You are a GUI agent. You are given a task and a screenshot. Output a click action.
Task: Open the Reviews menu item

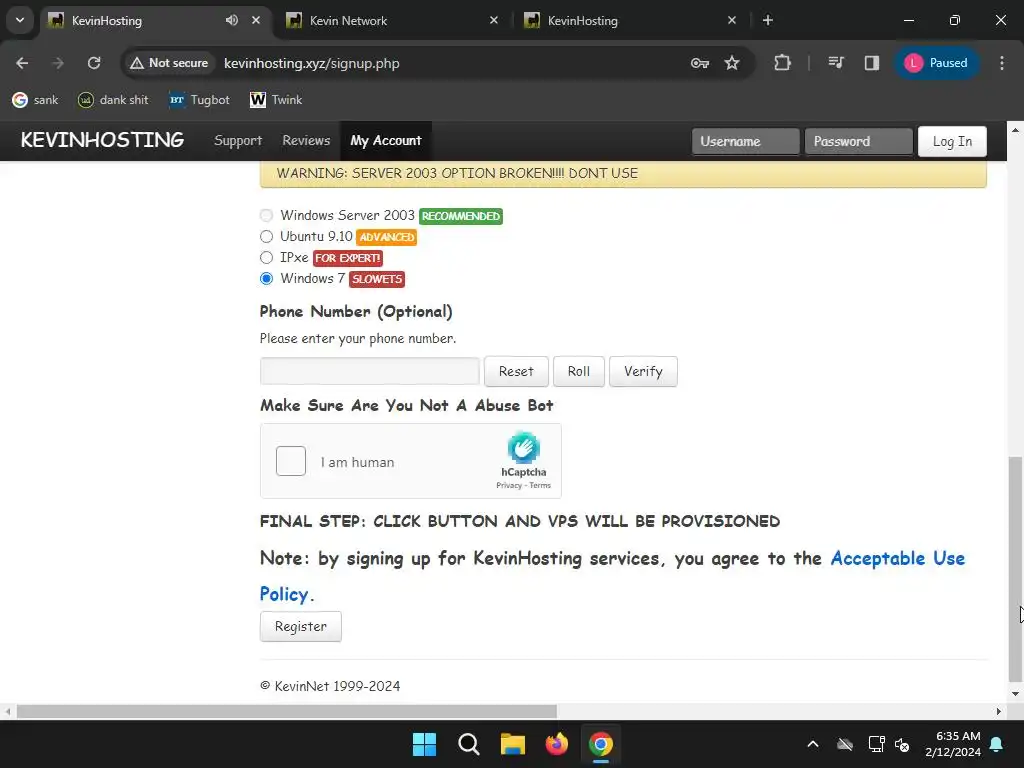coord(306,140)
